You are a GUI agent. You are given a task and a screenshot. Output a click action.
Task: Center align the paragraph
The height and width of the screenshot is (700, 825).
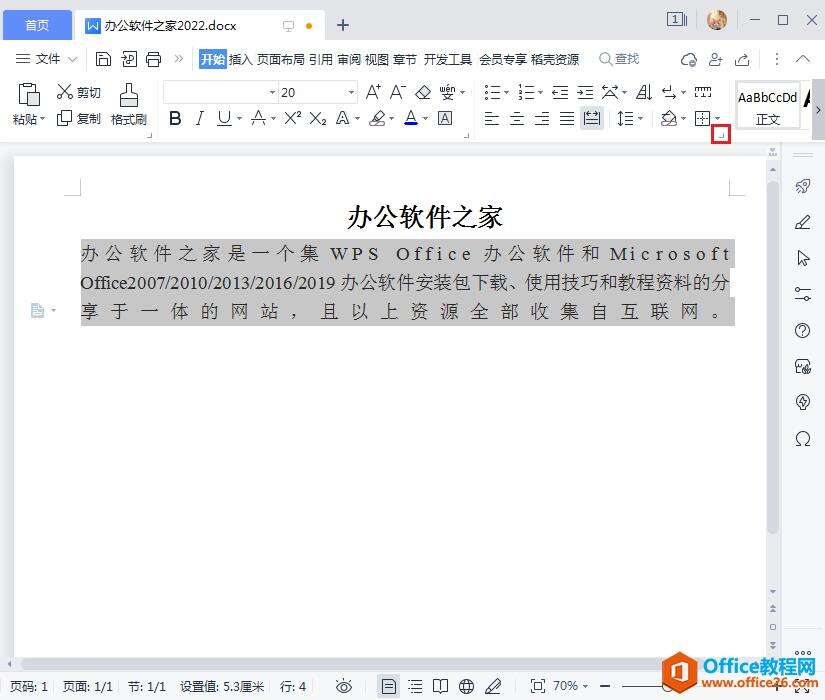click(x=517, y=118)
